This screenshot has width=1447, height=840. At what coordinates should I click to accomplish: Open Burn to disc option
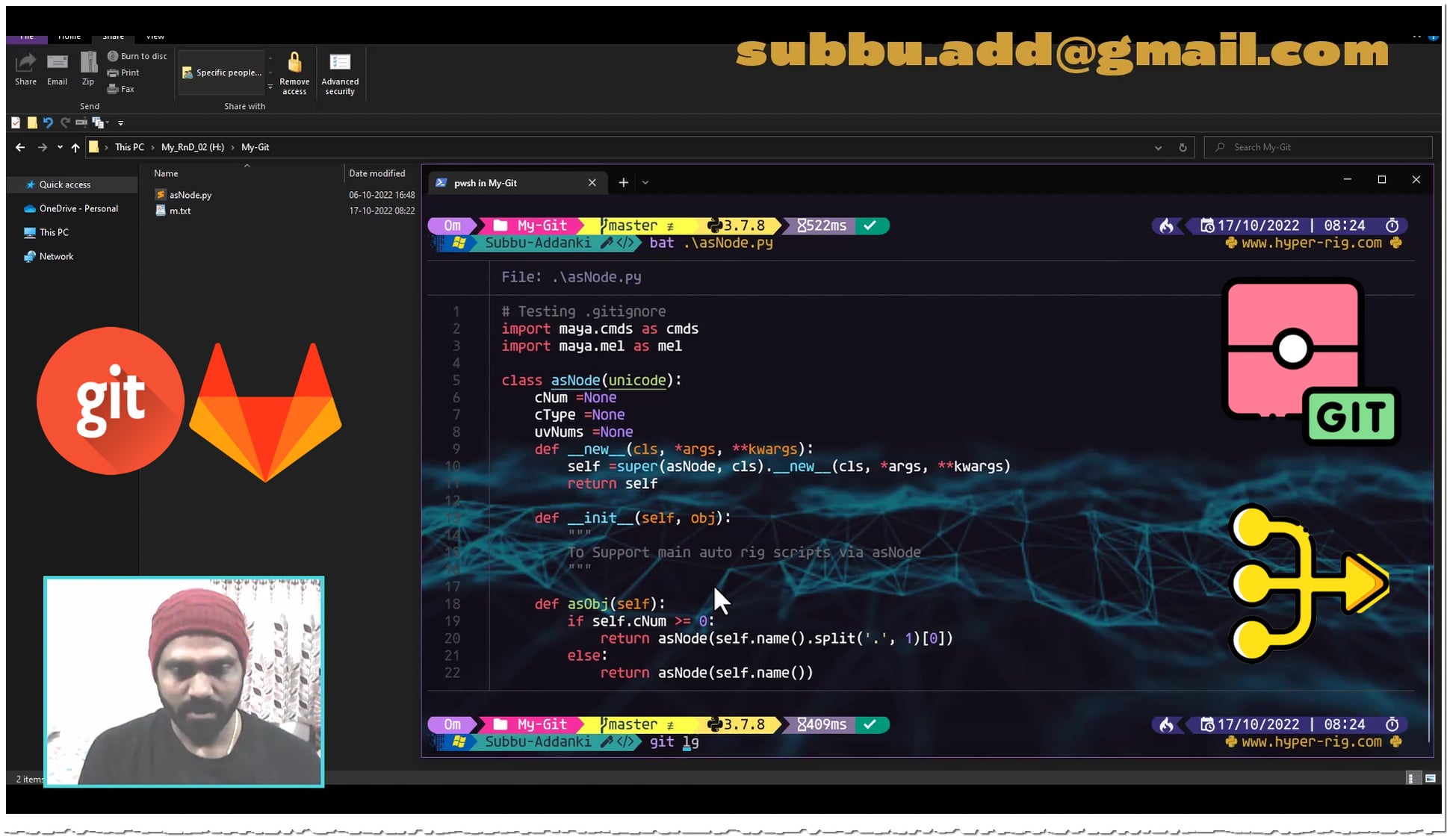(137, 55)
